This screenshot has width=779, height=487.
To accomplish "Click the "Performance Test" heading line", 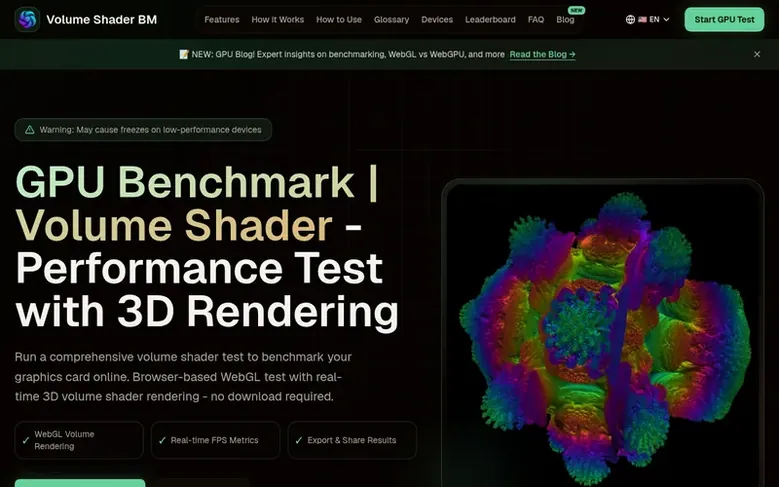I will 199,268.
